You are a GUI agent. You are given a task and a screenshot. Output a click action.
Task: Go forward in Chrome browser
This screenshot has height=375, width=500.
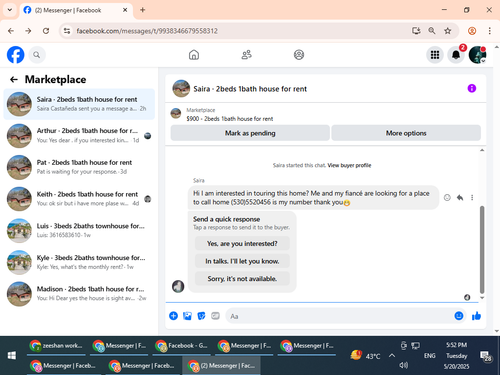(28, 31)
